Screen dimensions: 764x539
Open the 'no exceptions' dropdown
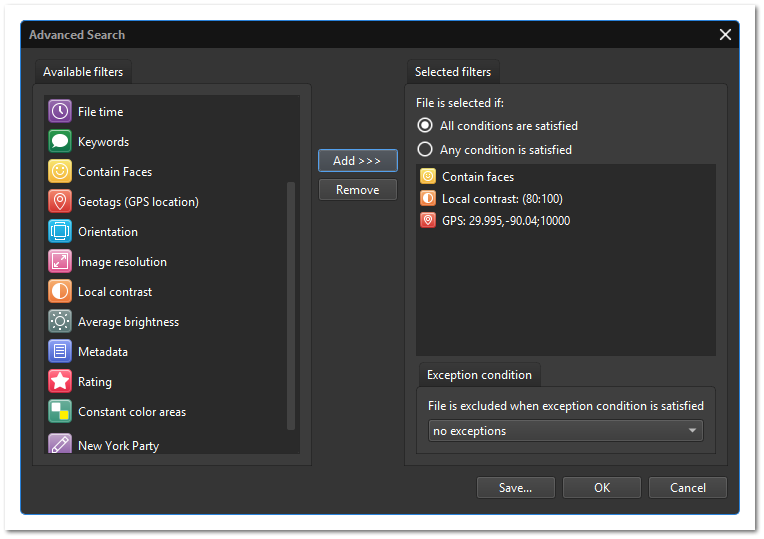566,431
